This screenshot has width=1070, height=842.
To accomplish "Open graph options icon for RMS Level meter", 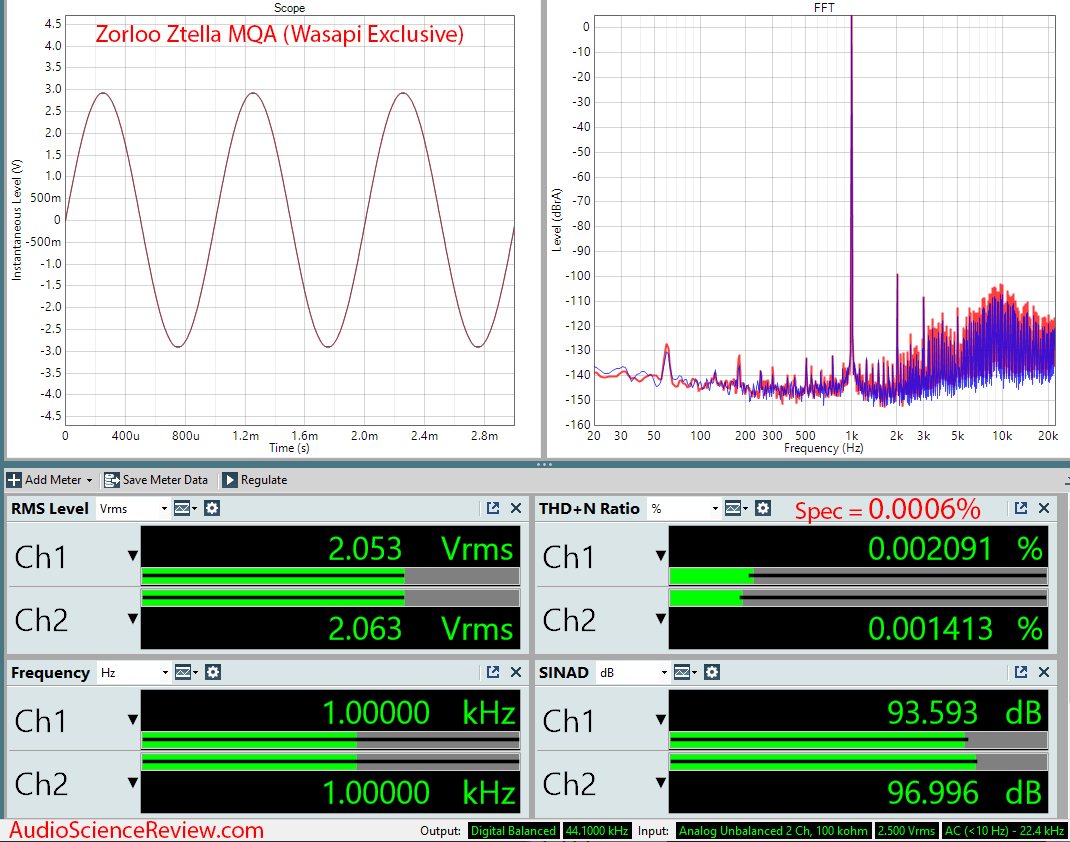I will pos(185,508).
